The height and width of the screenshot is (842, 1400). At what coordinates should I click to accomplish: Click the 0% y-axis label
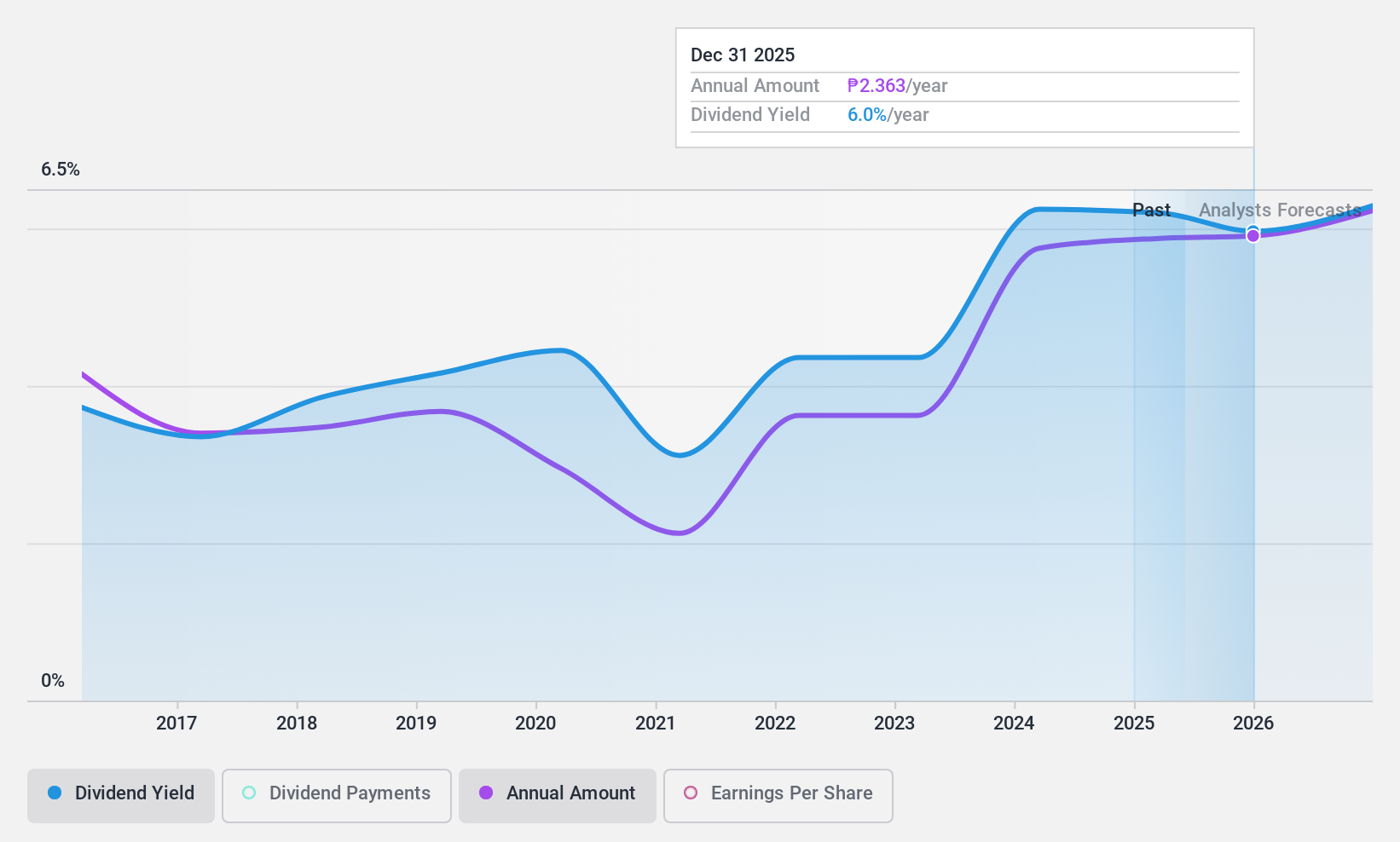53,681
